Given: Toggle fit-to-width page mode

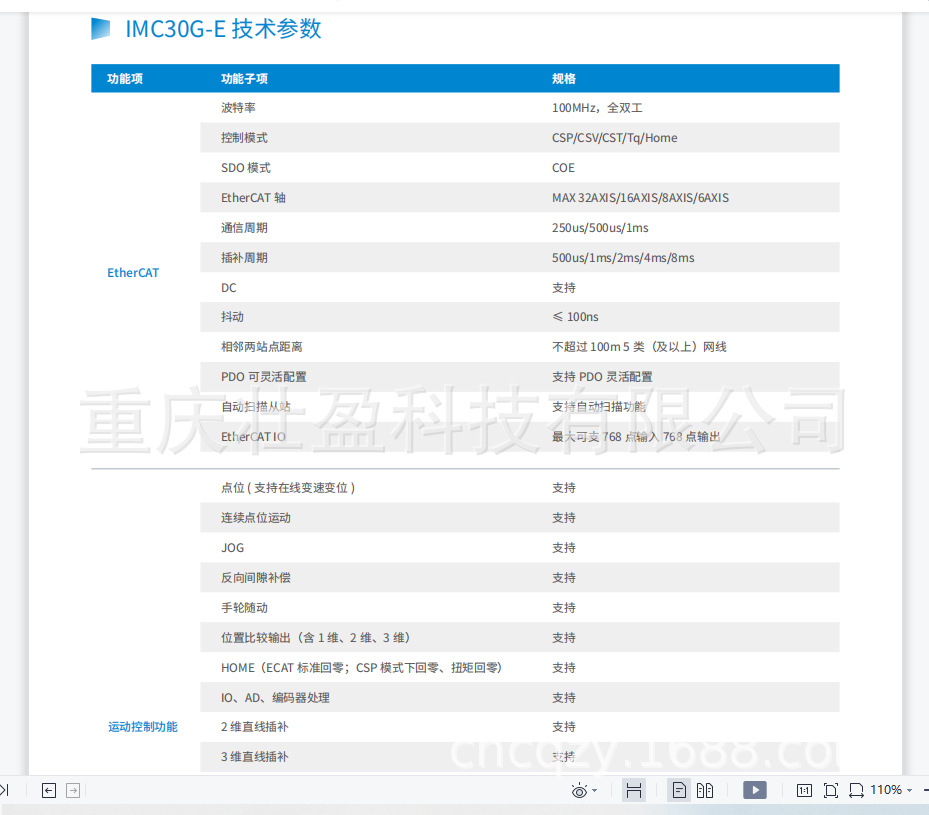Looking at the screenshot, I should (856, 790).
